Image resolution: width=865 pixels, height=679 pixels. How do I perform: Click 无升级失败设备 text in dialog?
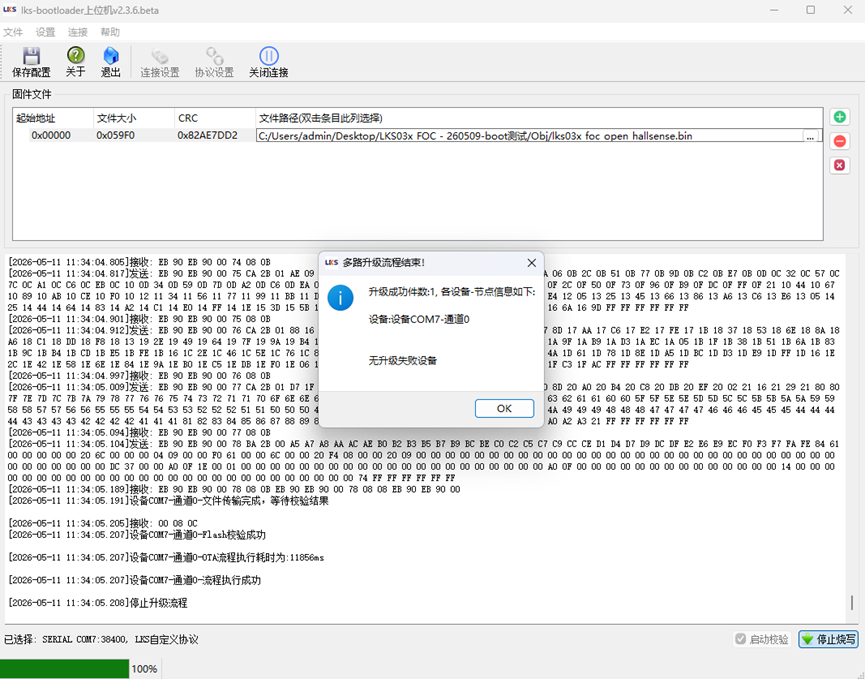point(403,361)
